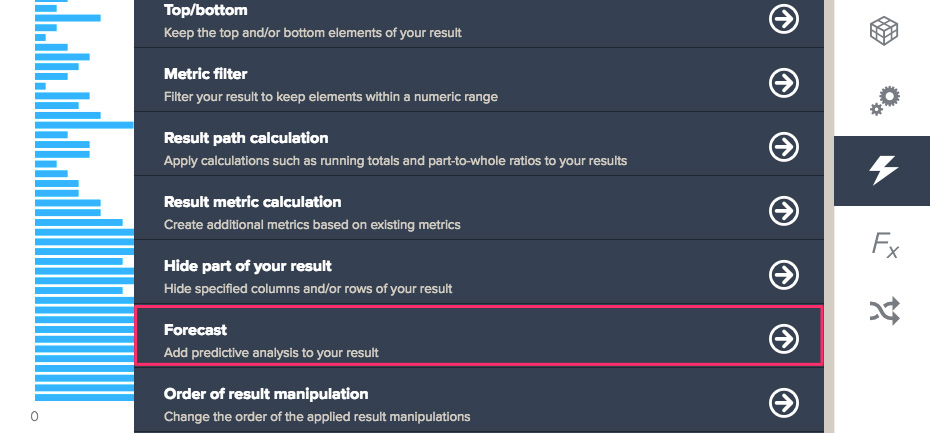Screen dimensions: 930x433
Task: Expand Result metric calculation with its arrow
Action: pyautogui.click(x=784, y=211)
